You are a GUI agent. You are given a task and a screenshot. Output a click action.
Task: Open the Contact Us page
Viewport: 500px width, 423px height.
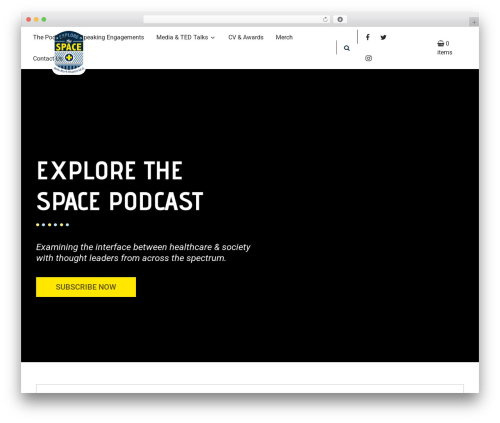[x=48, y=58]
